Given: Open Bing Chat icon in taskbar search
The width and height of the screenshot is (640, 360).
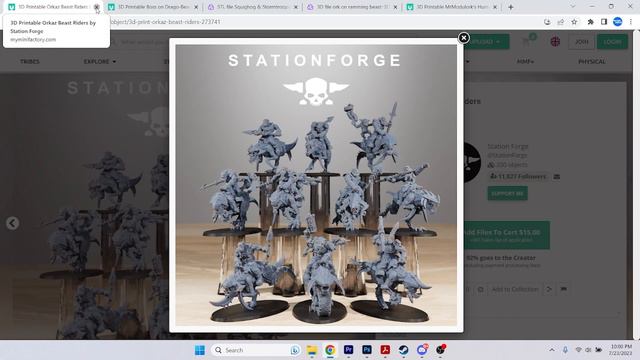Looking at the screenshot, I should pos(295,350).
